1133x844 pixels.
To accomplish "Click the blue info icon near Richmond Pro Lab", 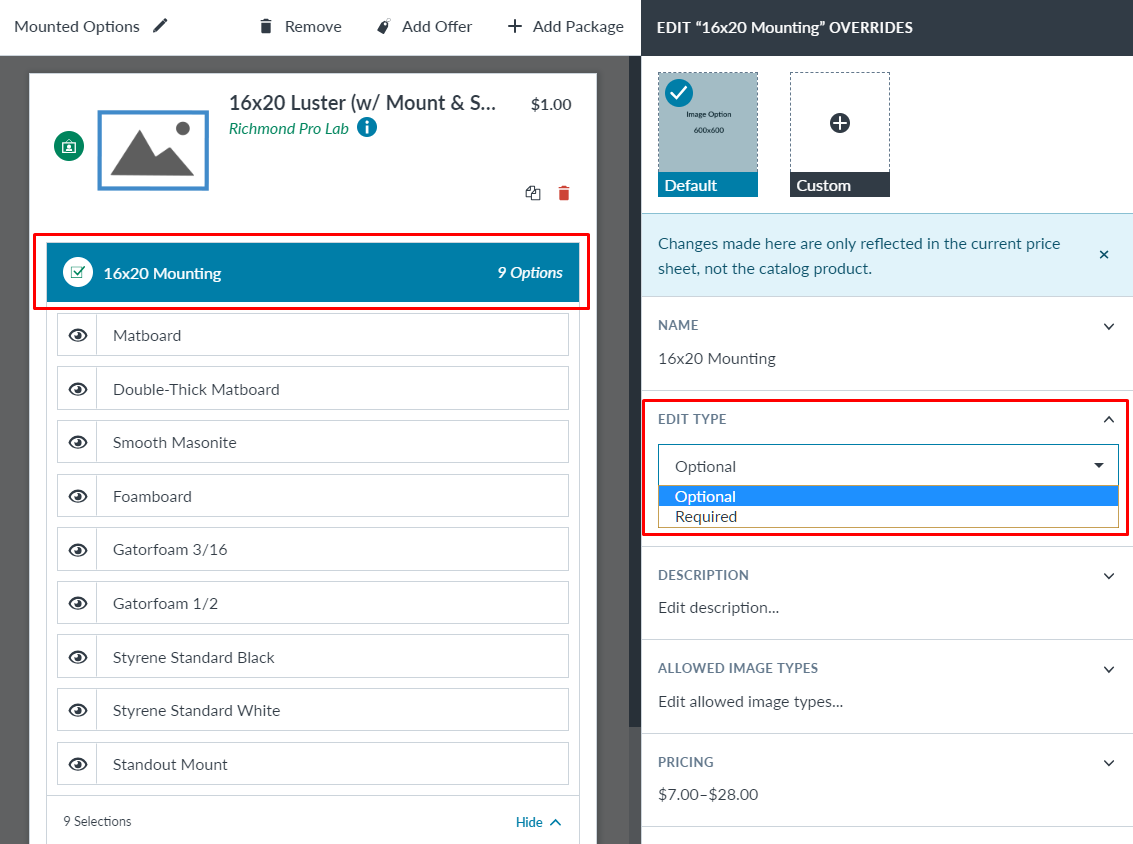I will (x=367, y=128).
